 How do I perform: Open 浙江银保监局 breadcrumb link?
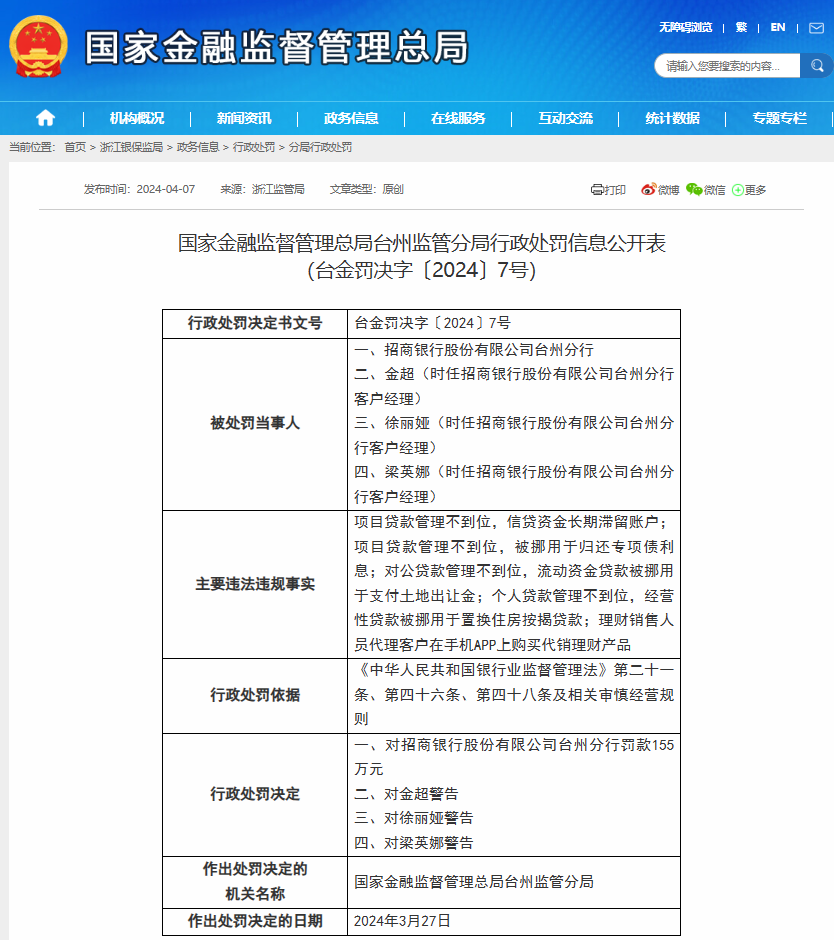point(131,147)
